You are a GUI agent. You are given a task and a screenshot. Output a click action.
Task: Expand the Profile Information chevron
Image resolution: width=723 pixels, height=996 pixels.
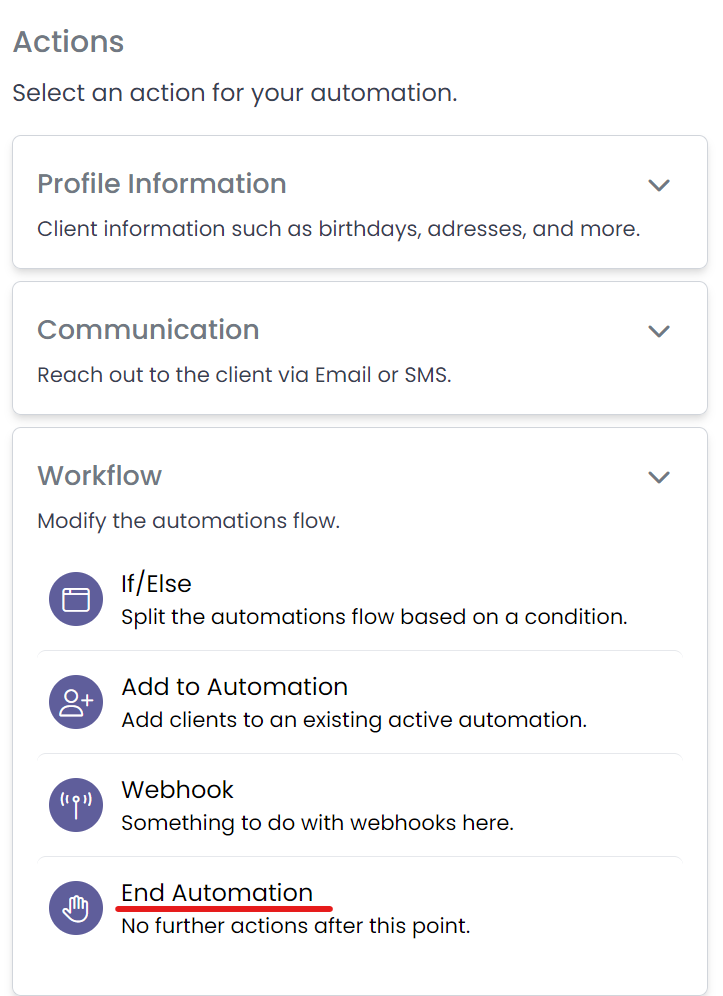(x=658, y=185)
